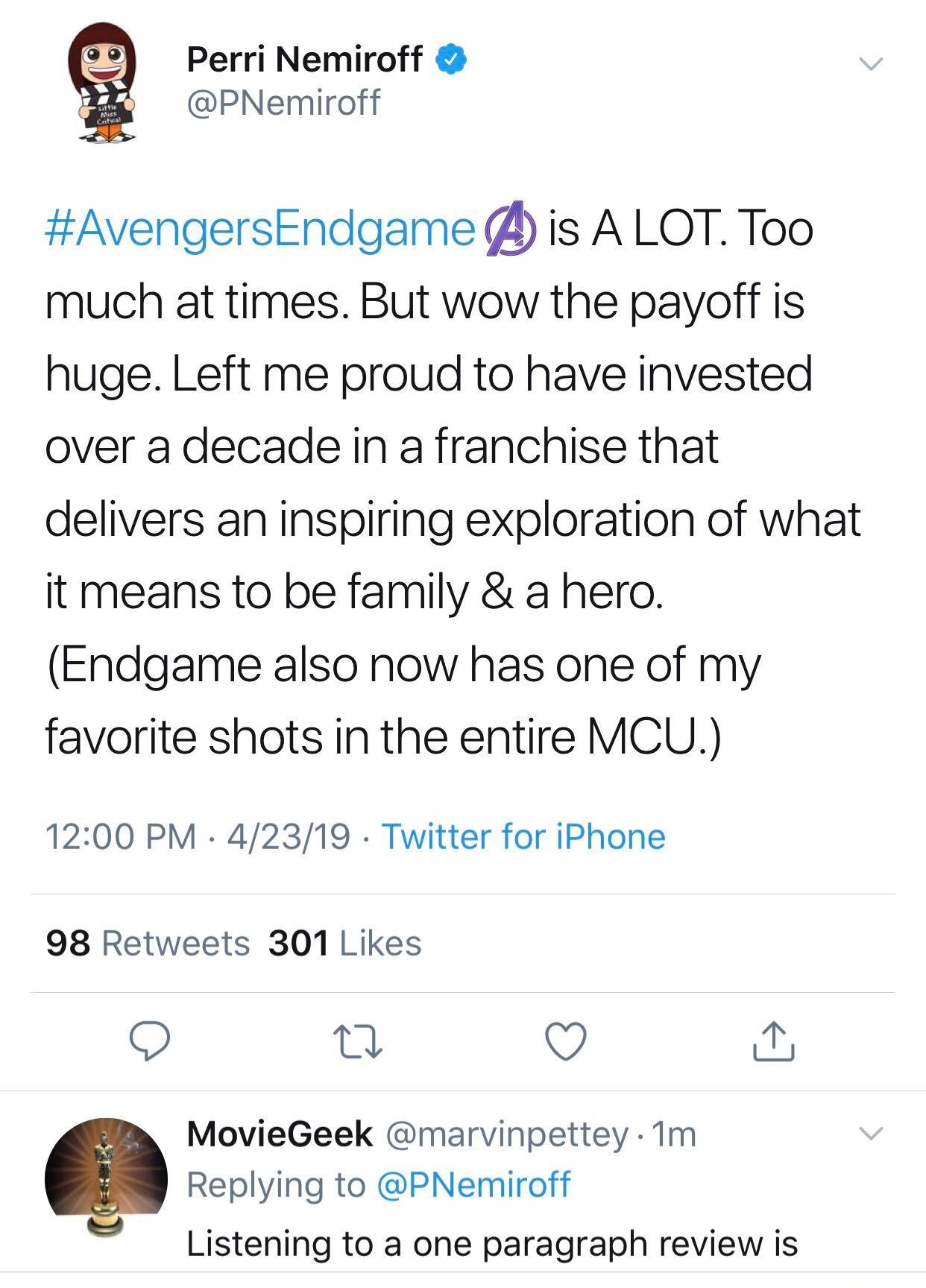
Task: Open the Twitter for iPhone link
Action: [x=523, y=836]
